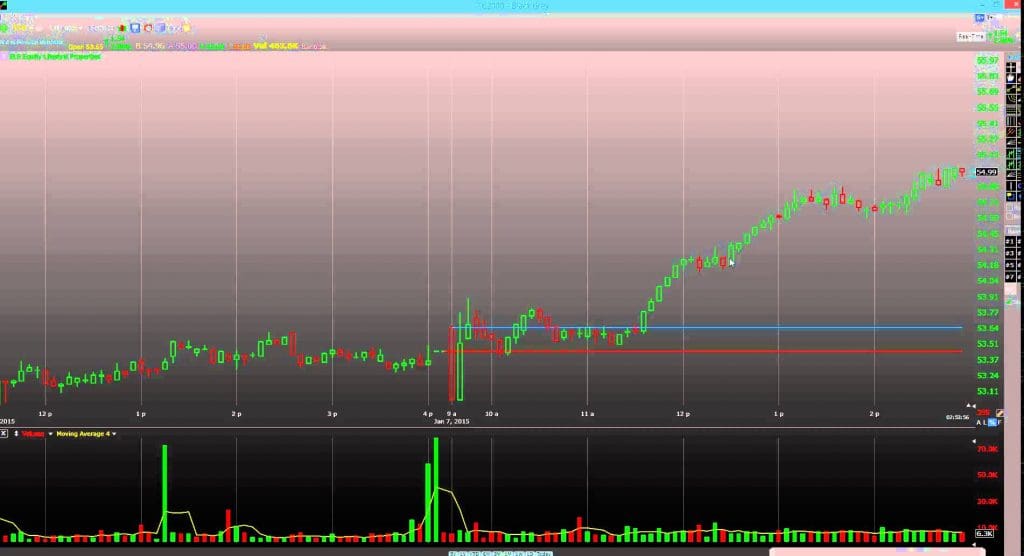Open the Volume indicator dropdown
The height and width of the screenshot is (556, 1024).
(x=50, y=434)
